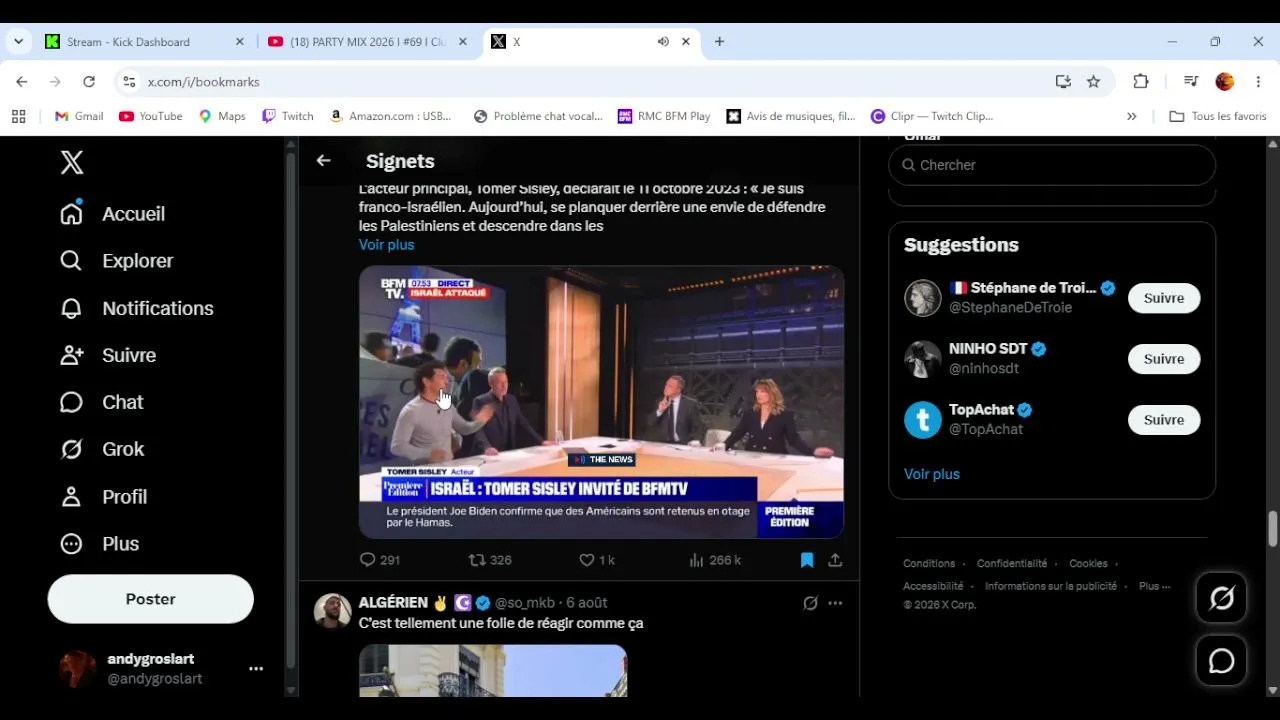Reply to the post with 291 comments
Image resolution: width=1280 pixels, height=720 pixels.
coord(380,560)
